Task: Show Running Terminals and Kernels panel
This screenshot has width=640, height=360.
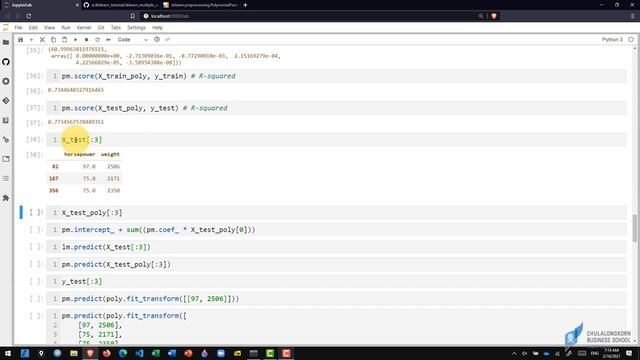Action: [x=6, y=81]
